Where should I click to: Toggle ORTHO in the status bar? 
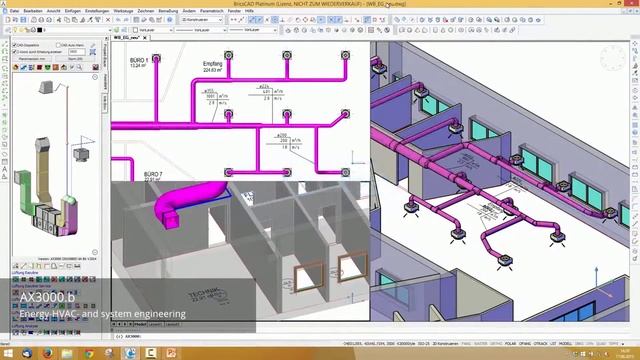click(496, 344)
